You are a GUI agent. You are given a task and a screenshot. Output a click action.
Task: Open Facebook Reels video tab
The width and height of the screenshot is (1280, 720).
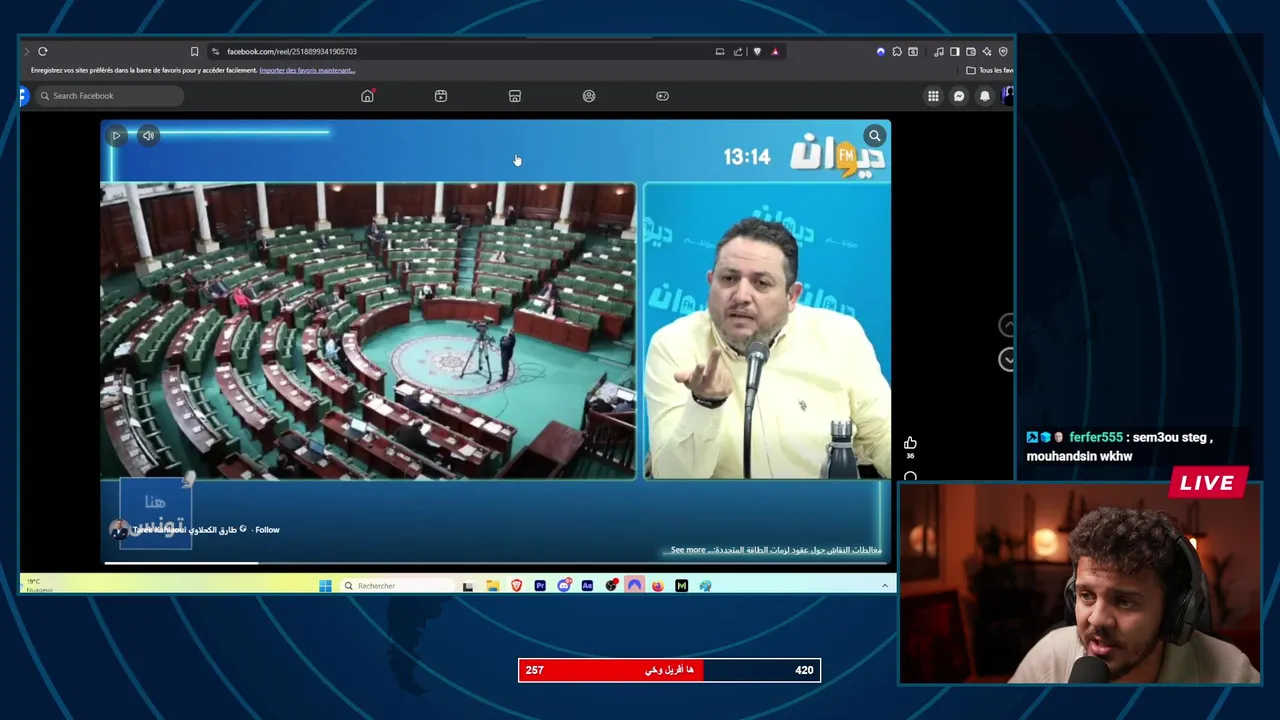[x=441, y=96]
